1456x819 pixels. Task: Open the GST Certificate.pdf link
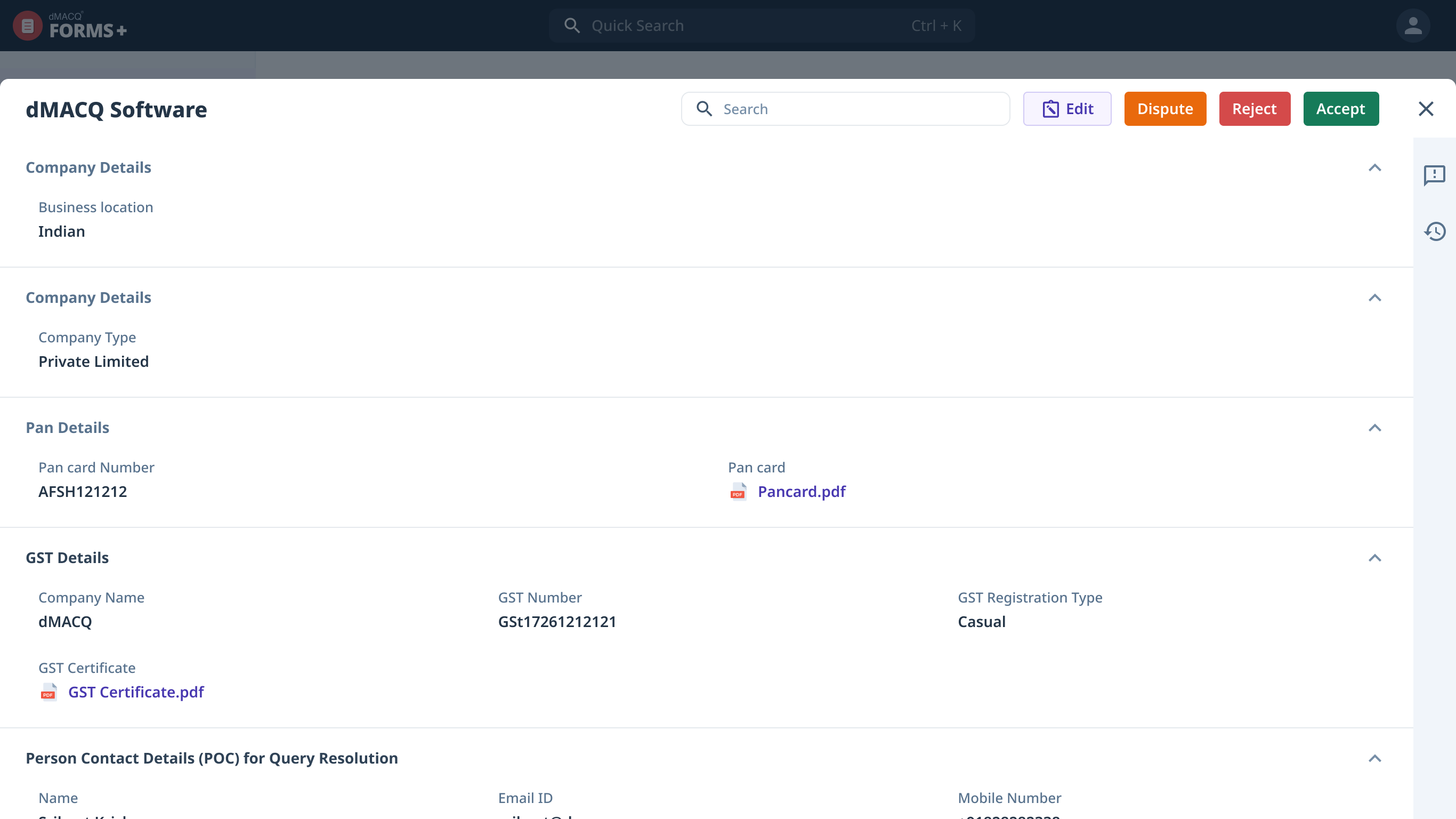click(x=136, y=692)
